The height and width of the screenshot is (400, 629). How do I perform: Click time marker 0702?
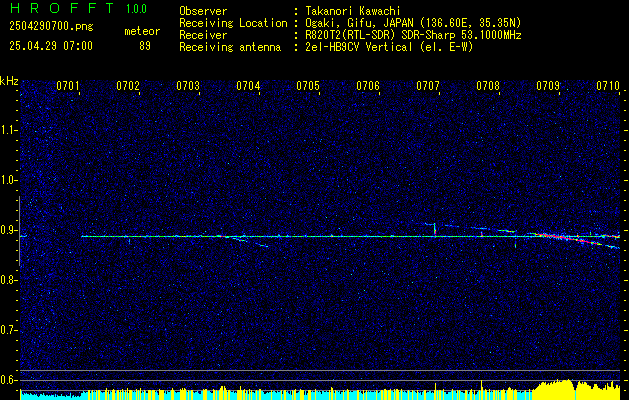[x=128, y=85]
